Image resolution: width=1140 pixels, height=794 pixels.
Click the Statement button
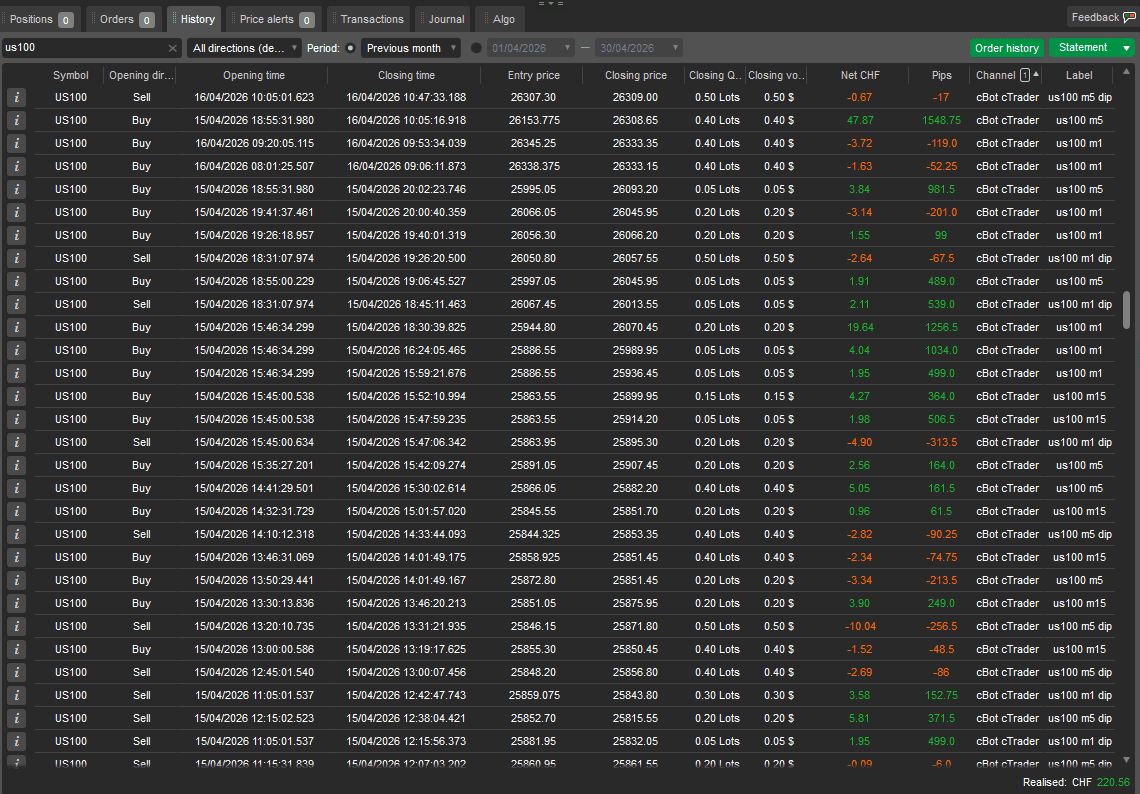click(1083, 47)
